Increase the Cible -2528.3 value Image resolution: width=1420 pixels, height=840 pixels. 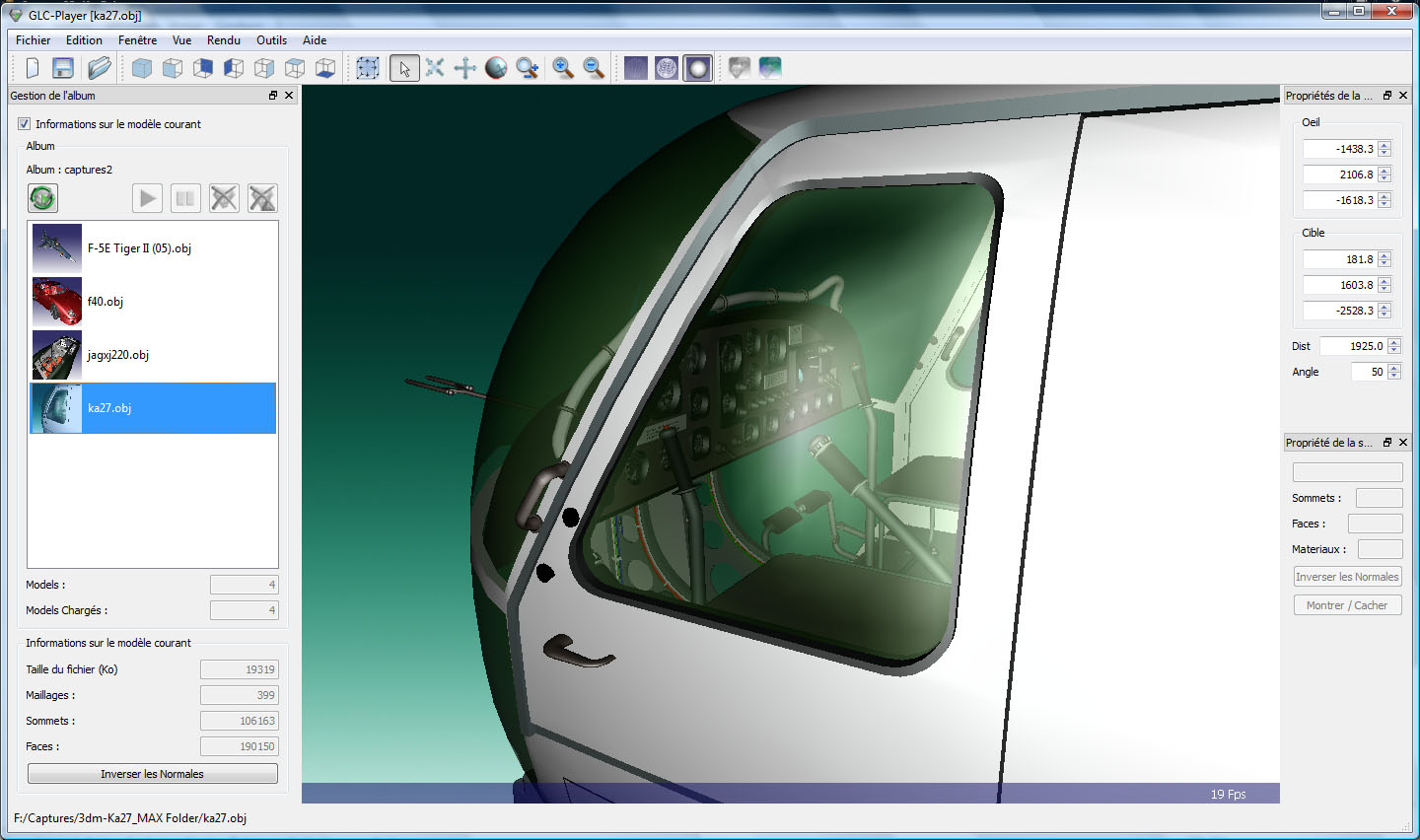click(x=1384, y=307)
